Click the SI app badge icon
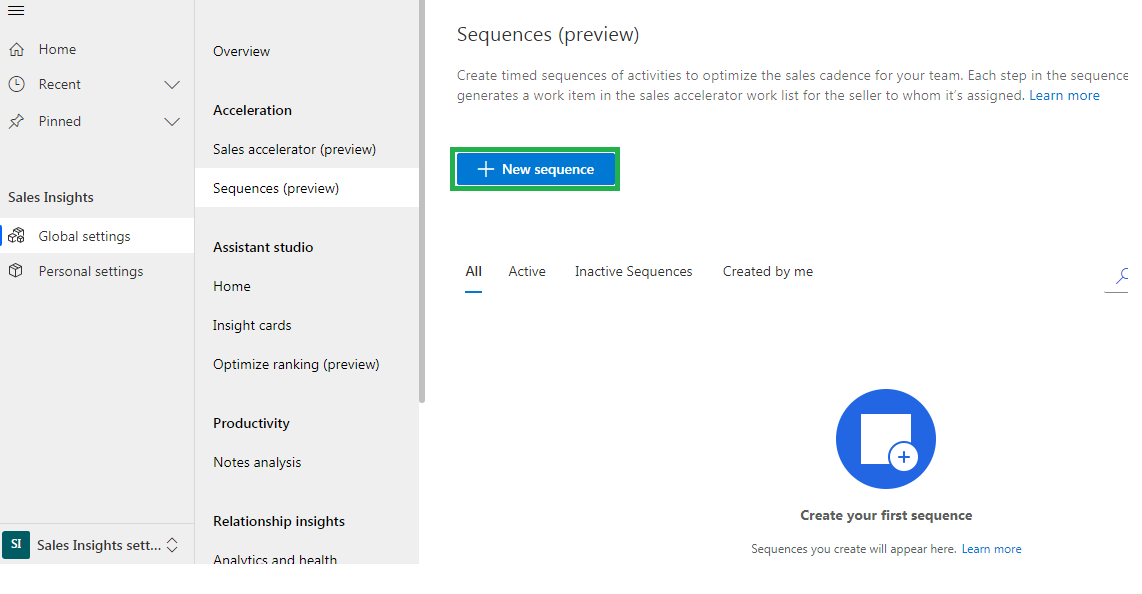The width and height of the screenshot is (1142, 594). 16,544
